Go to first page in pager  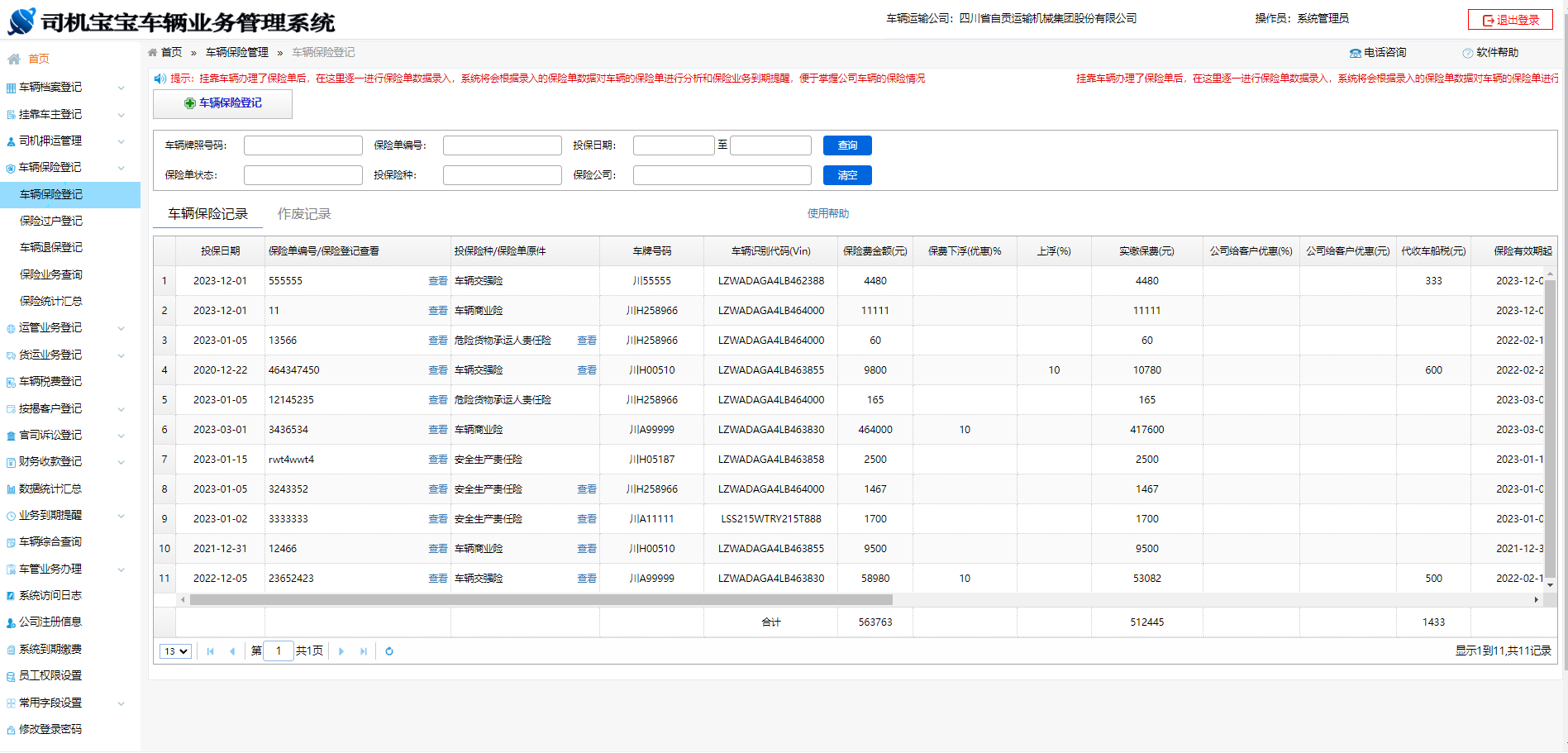[x=211, y=651]
